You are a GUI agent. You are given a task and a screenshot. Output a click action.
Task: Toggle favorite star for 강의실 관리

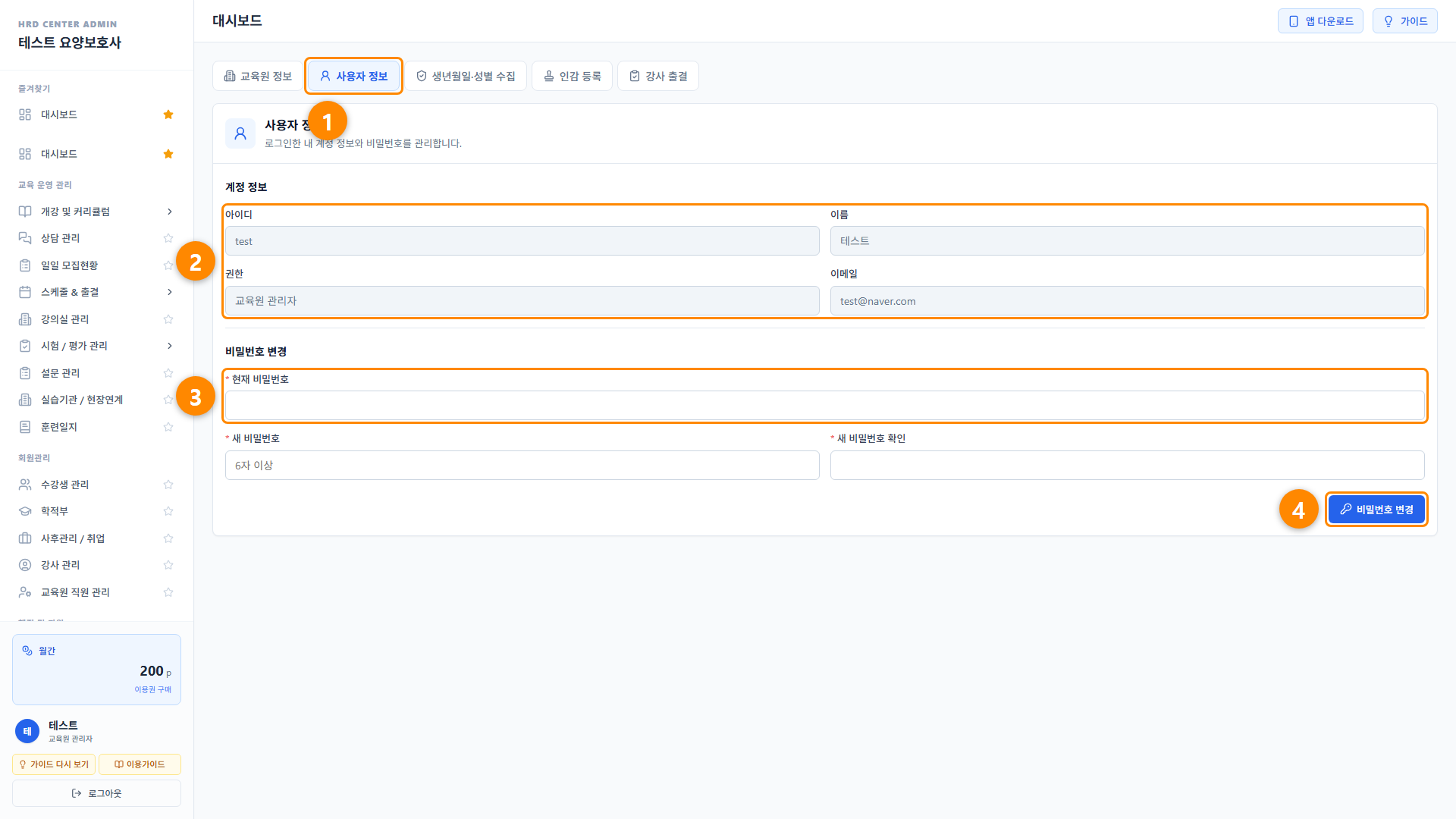(168, 319)
